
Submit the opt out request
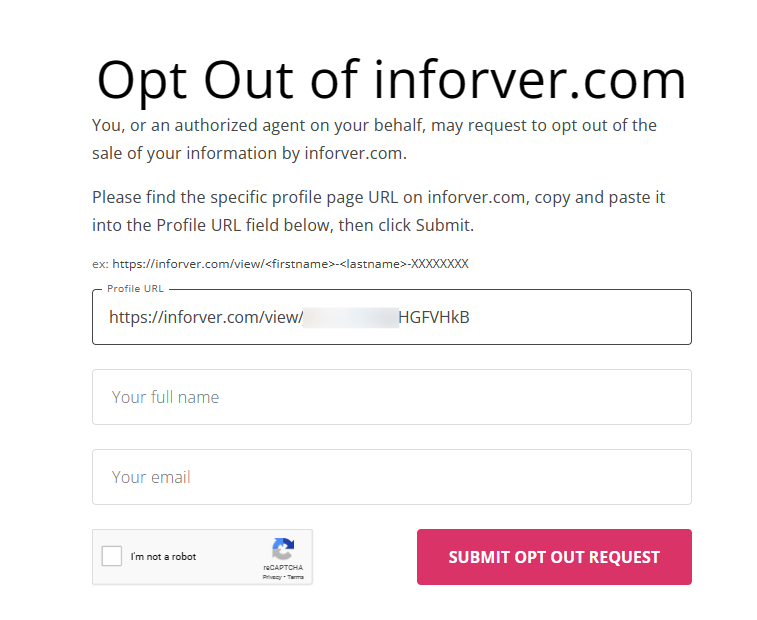pyautogui.click(x=554, y=557)
